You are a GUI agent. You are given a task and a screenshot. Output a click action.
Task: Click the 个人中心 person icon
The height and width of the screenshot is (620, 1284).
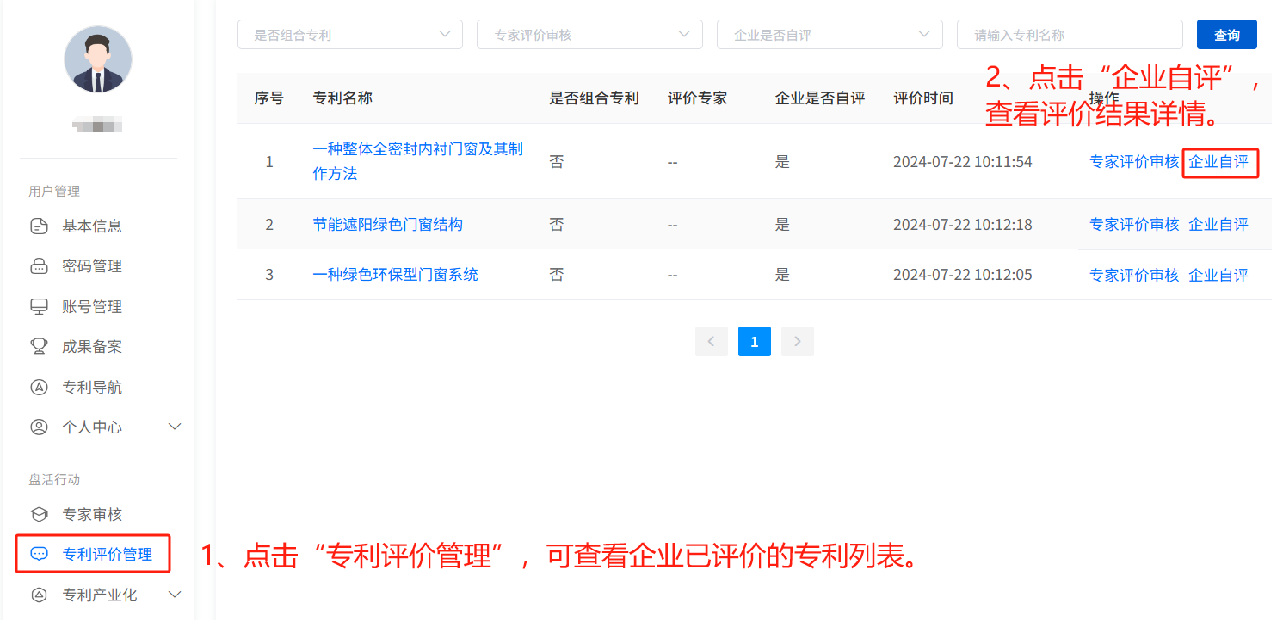coord(39,427)
